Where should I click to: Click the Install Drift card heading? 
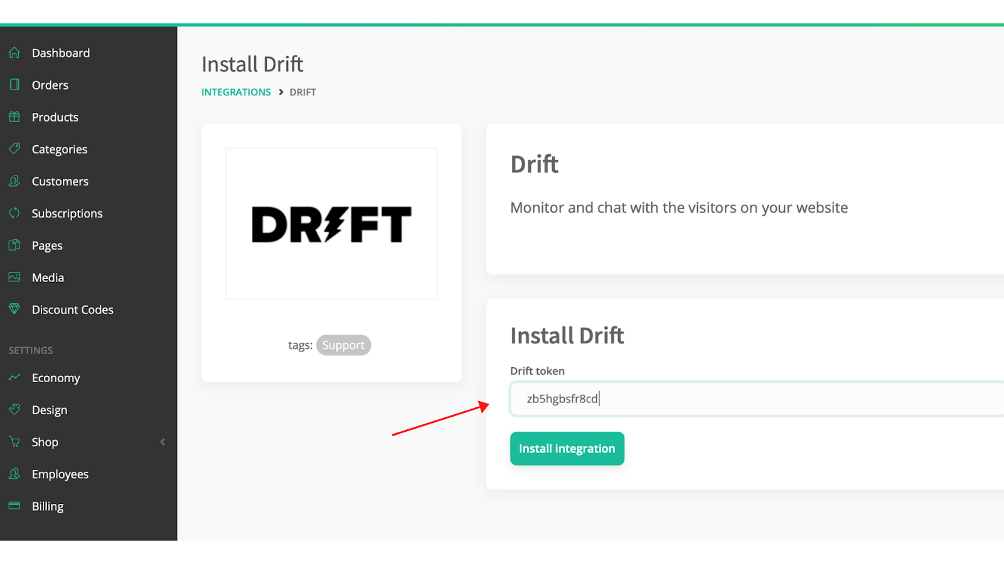coord(567,335)
